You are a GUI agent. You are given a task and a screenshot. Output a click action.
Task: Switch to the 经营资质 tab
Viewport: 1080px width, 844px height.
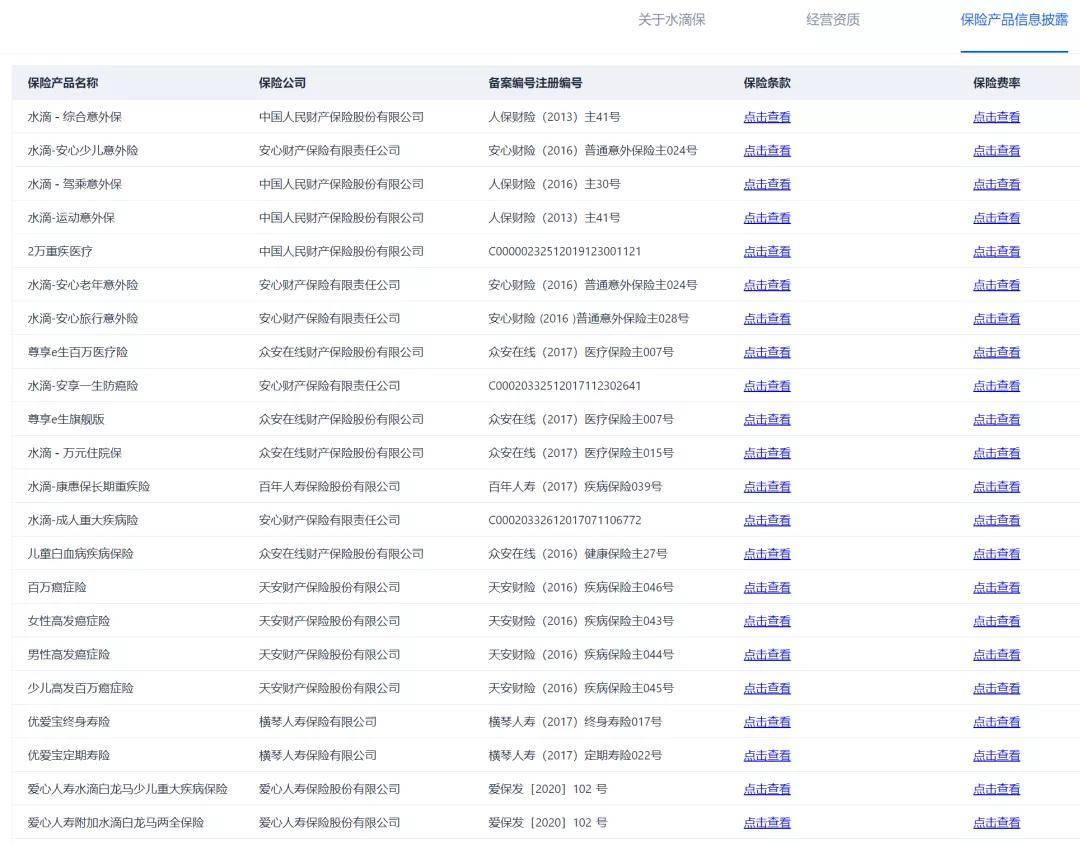coord(833,19)
